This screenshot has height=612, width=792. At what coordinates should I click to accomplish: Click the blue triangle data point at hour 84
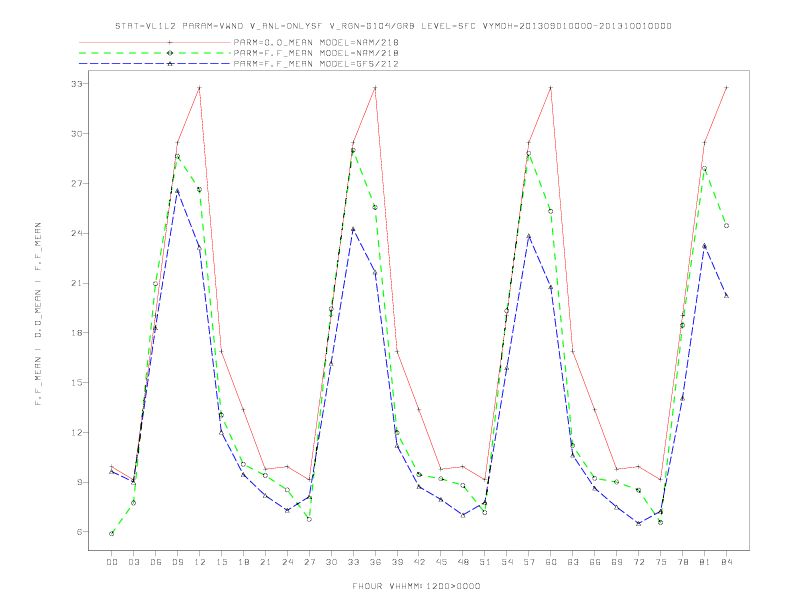726,295
